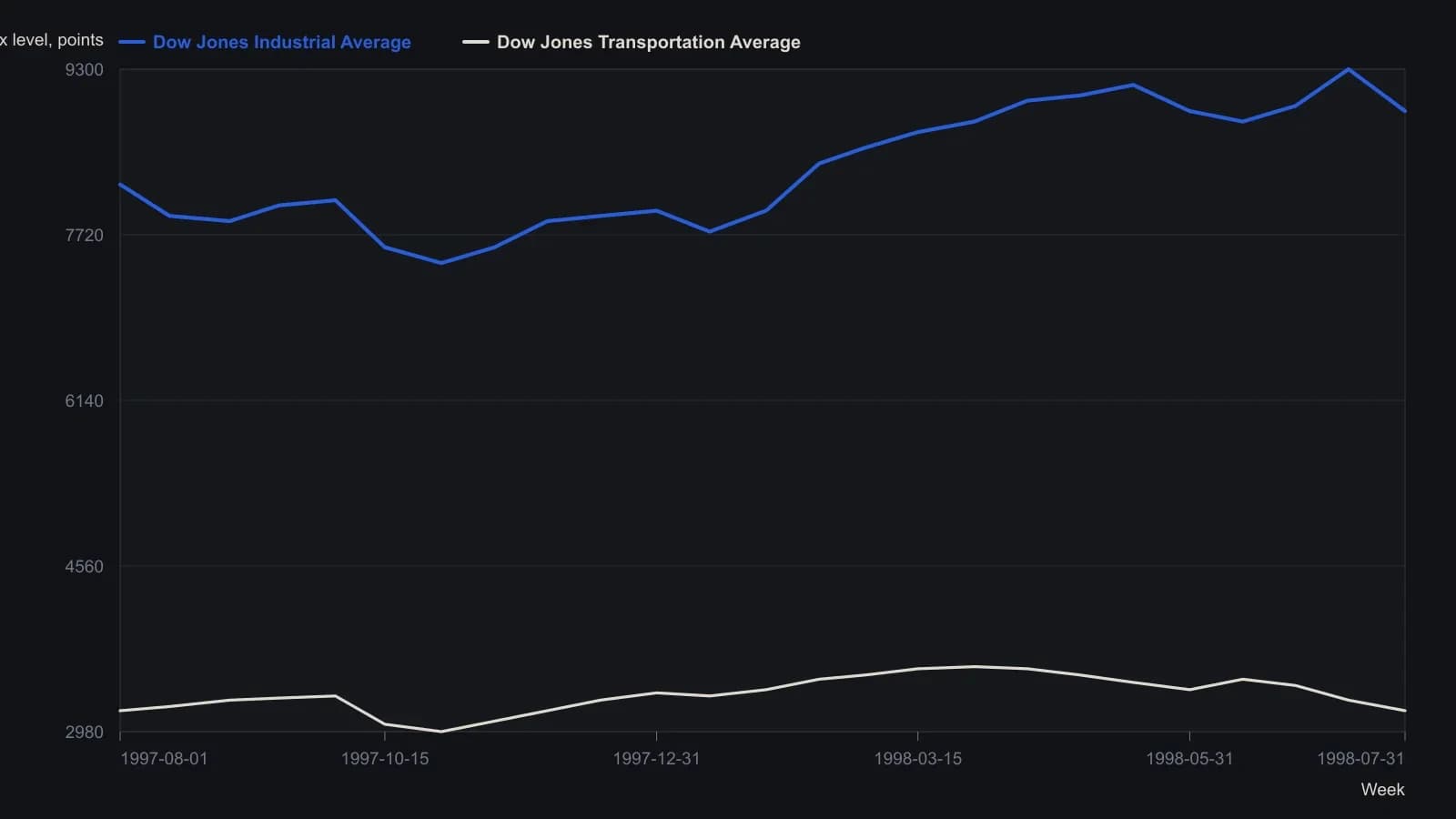Click the Week x-axis title
This screenshot has height=819, width=1456.
pos(1382,790)
